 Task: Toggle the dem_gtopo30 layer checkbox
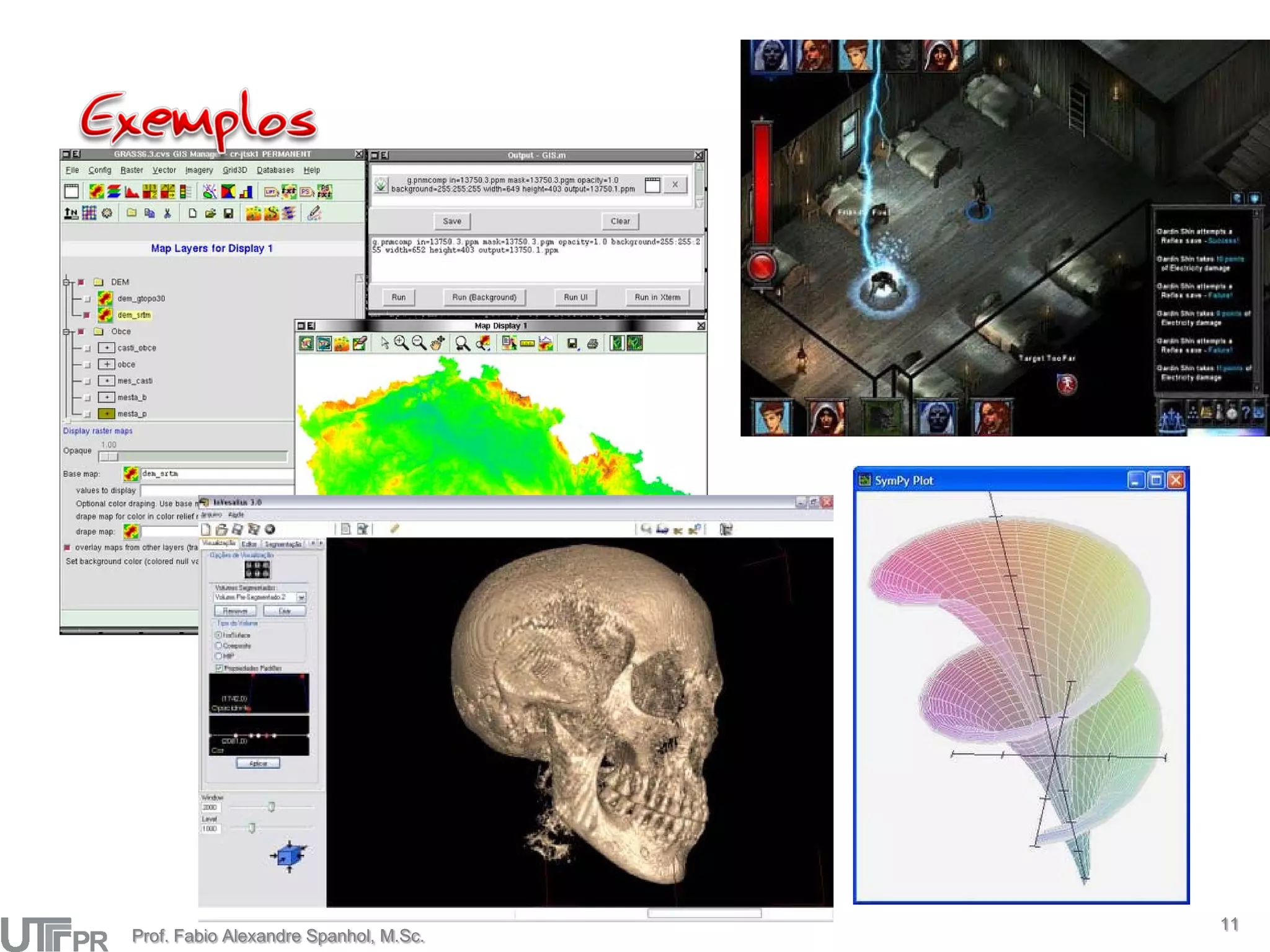click(x=87, y=299)
